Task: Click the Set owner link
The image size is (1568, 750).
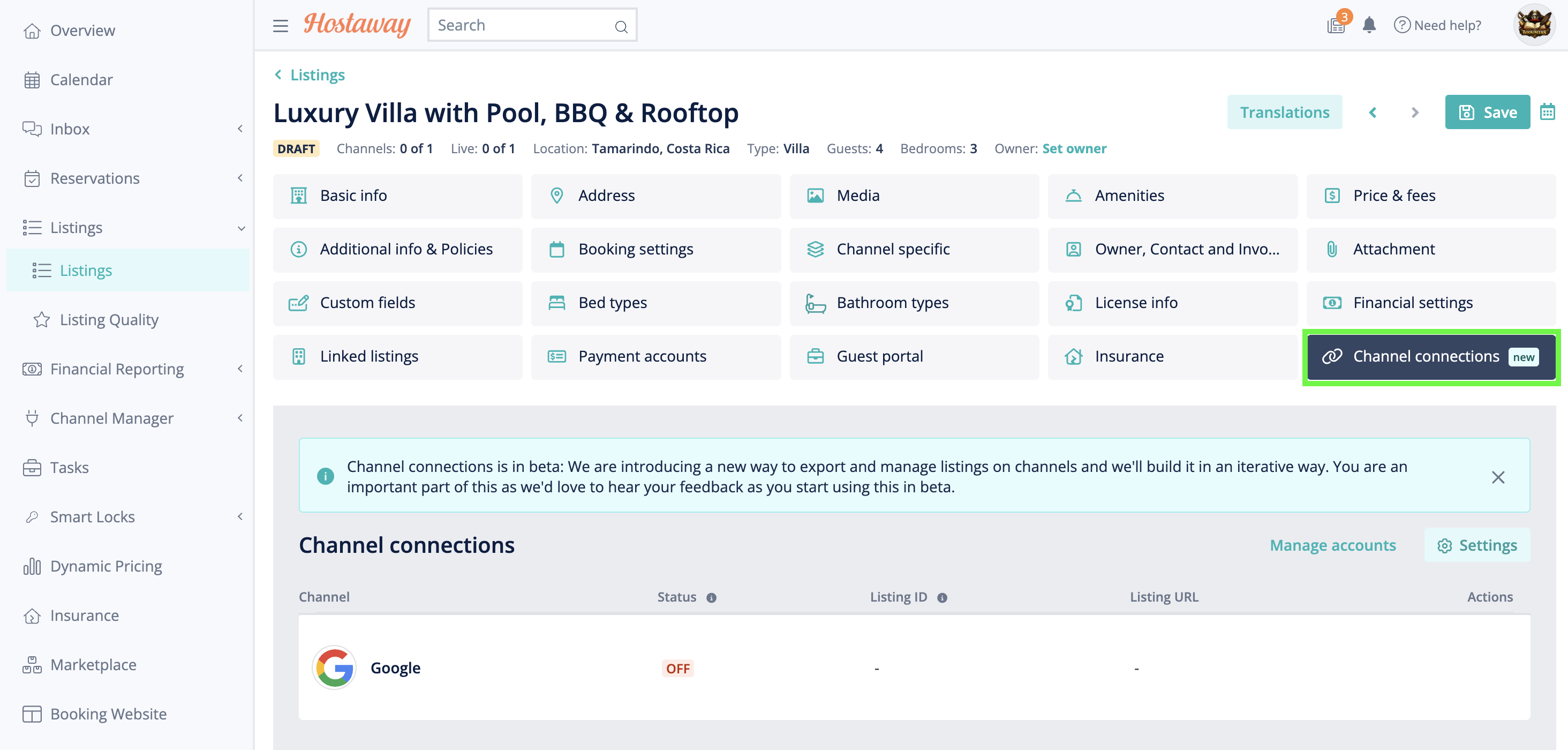Action: pos(1074,148)
